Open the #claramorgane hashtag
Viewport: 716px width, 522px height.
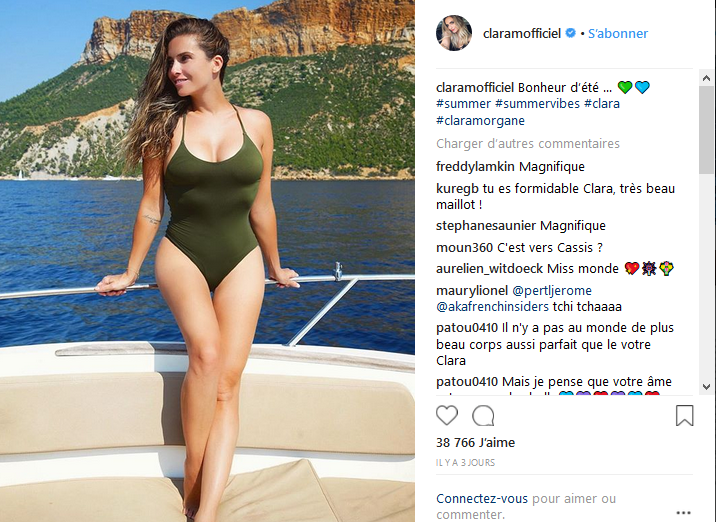click(480, 121)
